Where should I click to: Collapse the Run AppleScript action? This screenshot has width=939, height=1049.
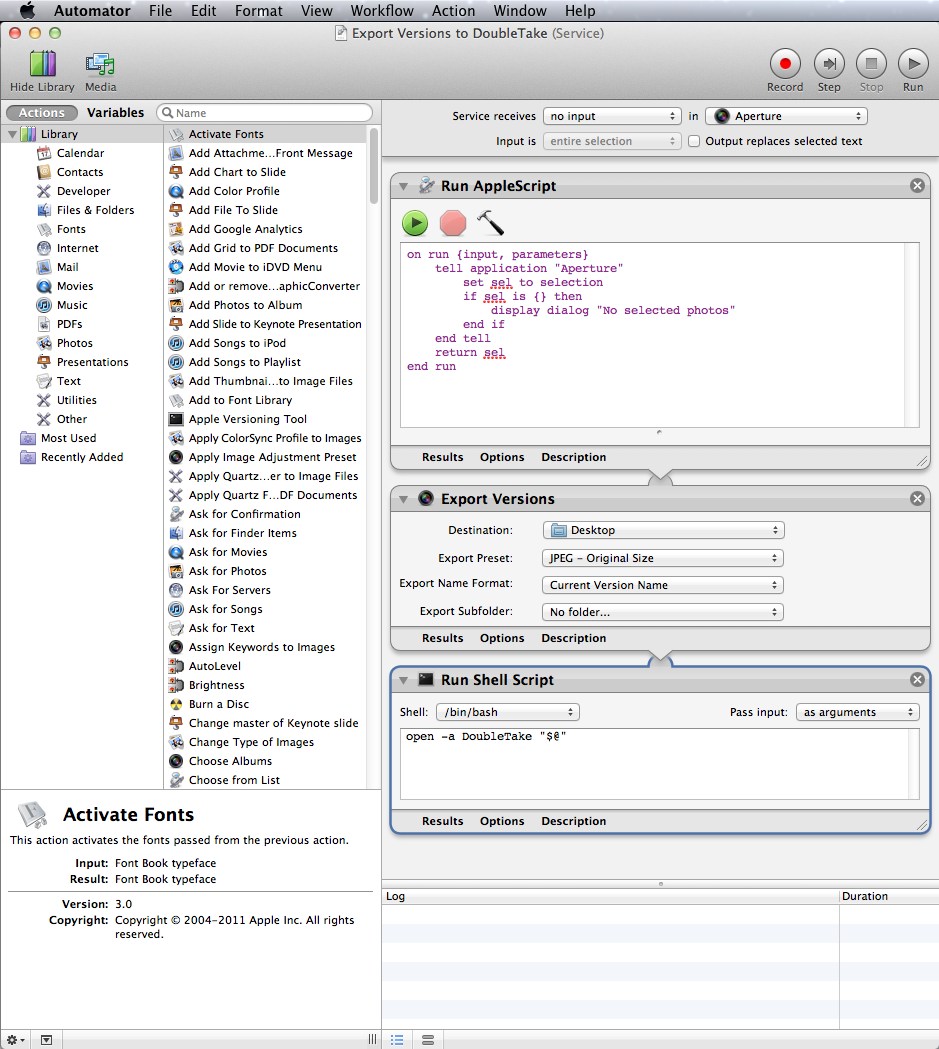pos(403,186)
